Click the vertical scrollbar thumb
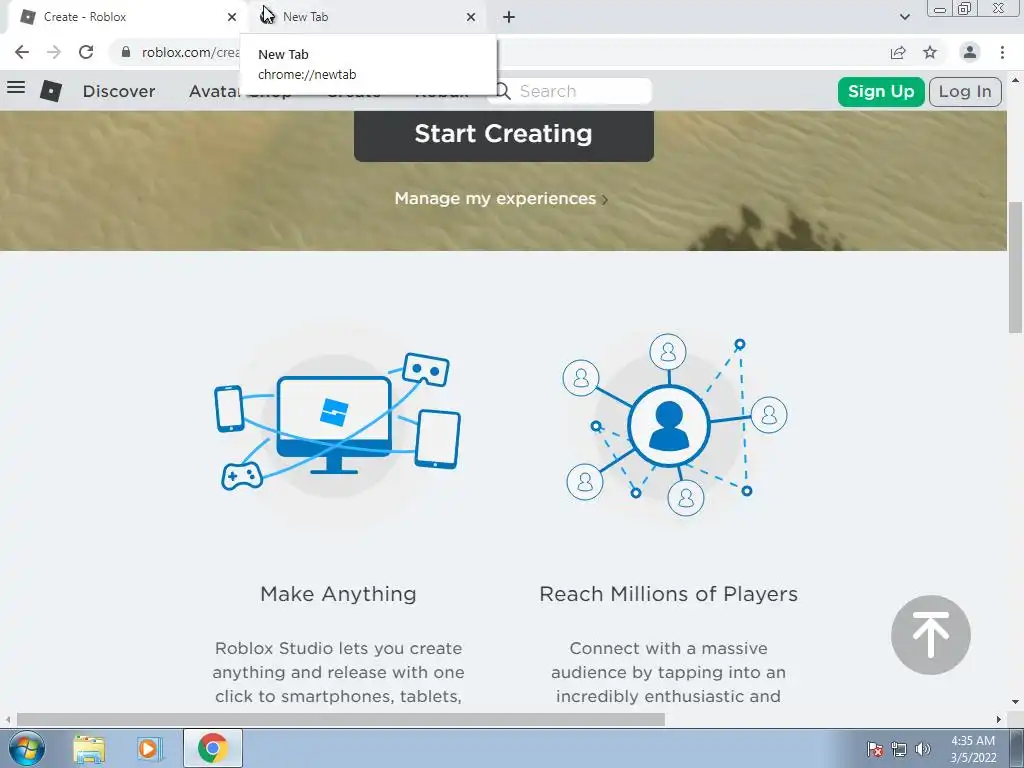 [1016, 268]
